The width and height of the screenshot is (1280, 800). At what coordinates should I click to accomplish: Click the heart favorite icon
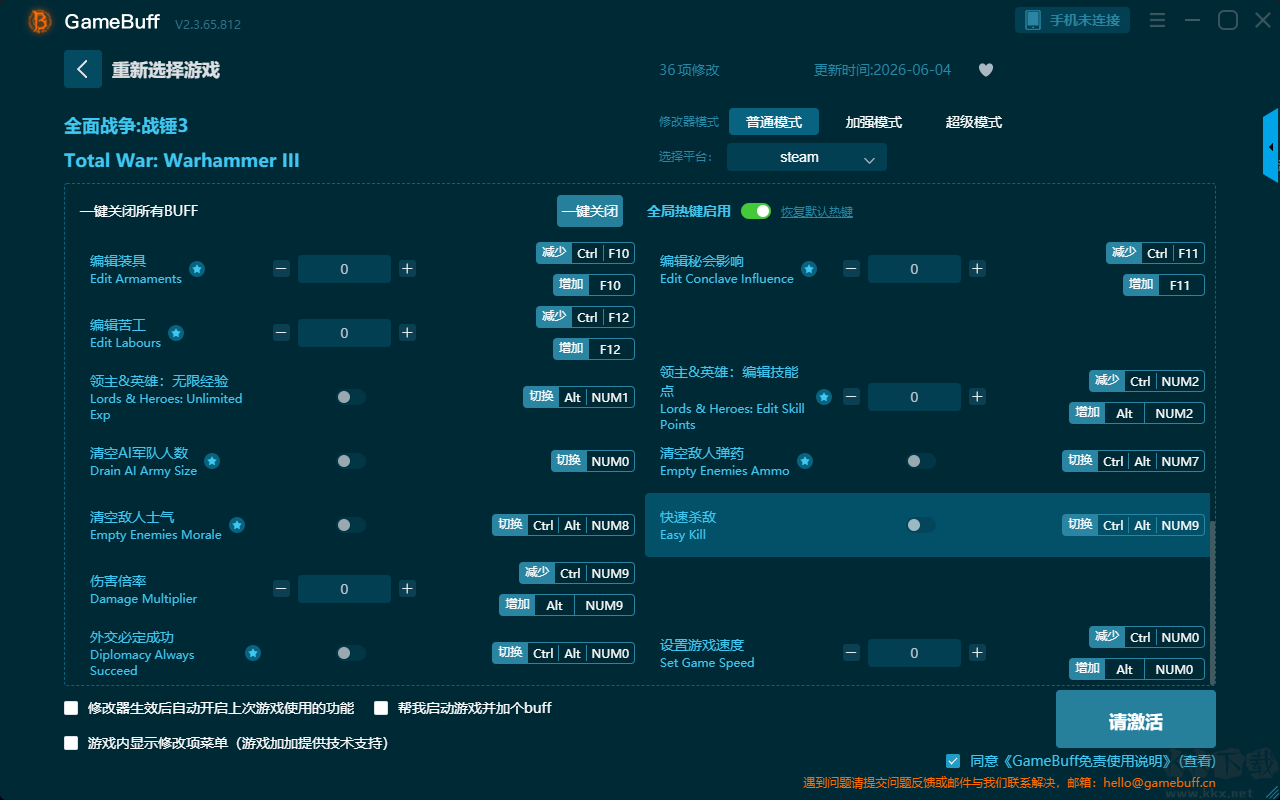point(985,70)
